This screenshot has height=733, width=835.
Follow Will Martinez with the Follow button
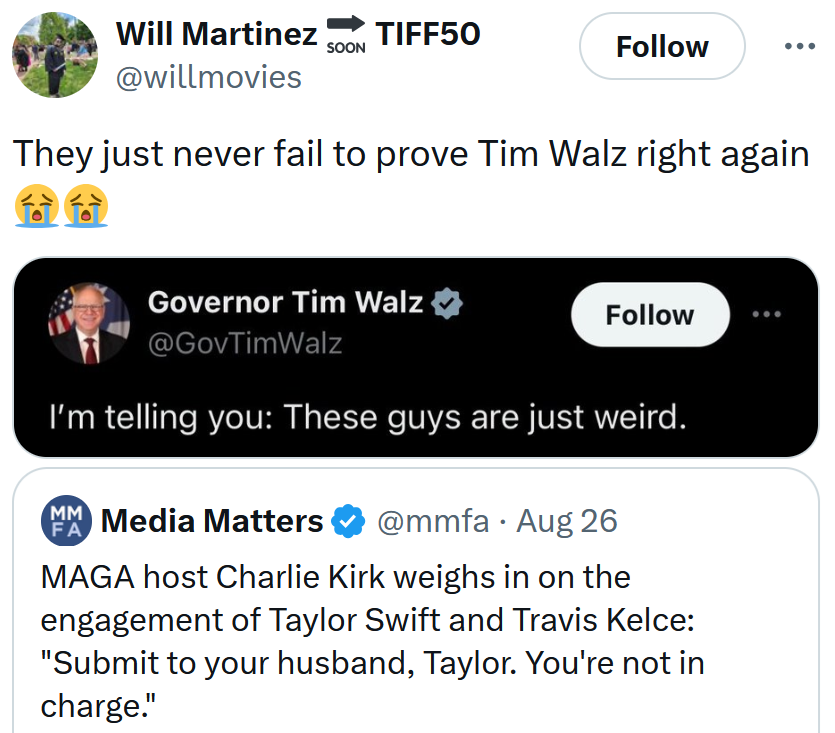[x=661, y=46]
